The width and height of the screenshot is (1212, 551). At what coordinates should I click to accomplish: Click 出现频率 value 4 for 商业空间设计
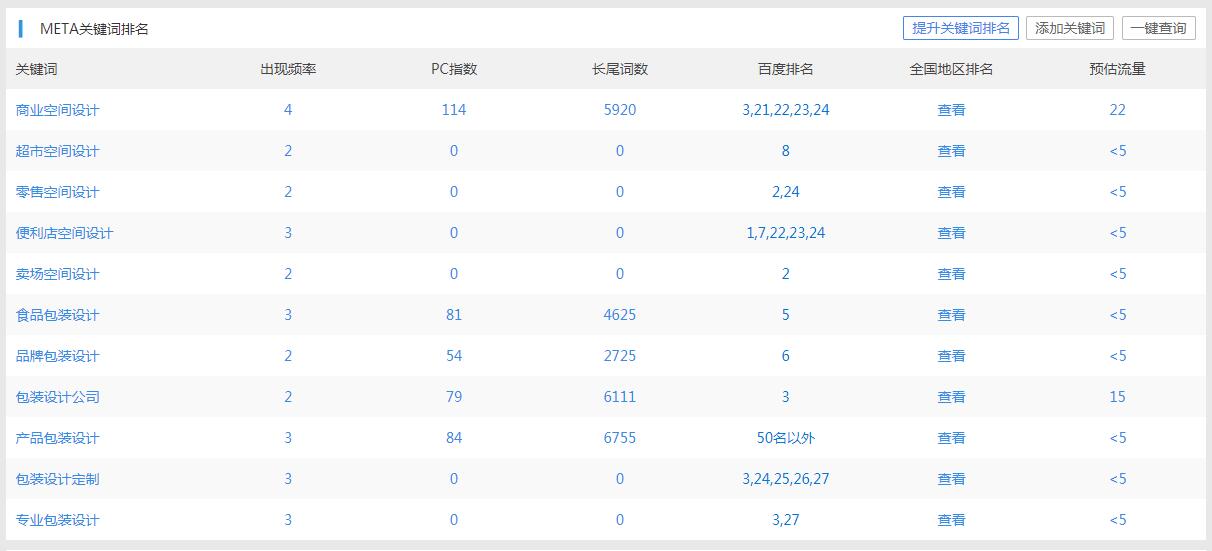pos(288,110)
